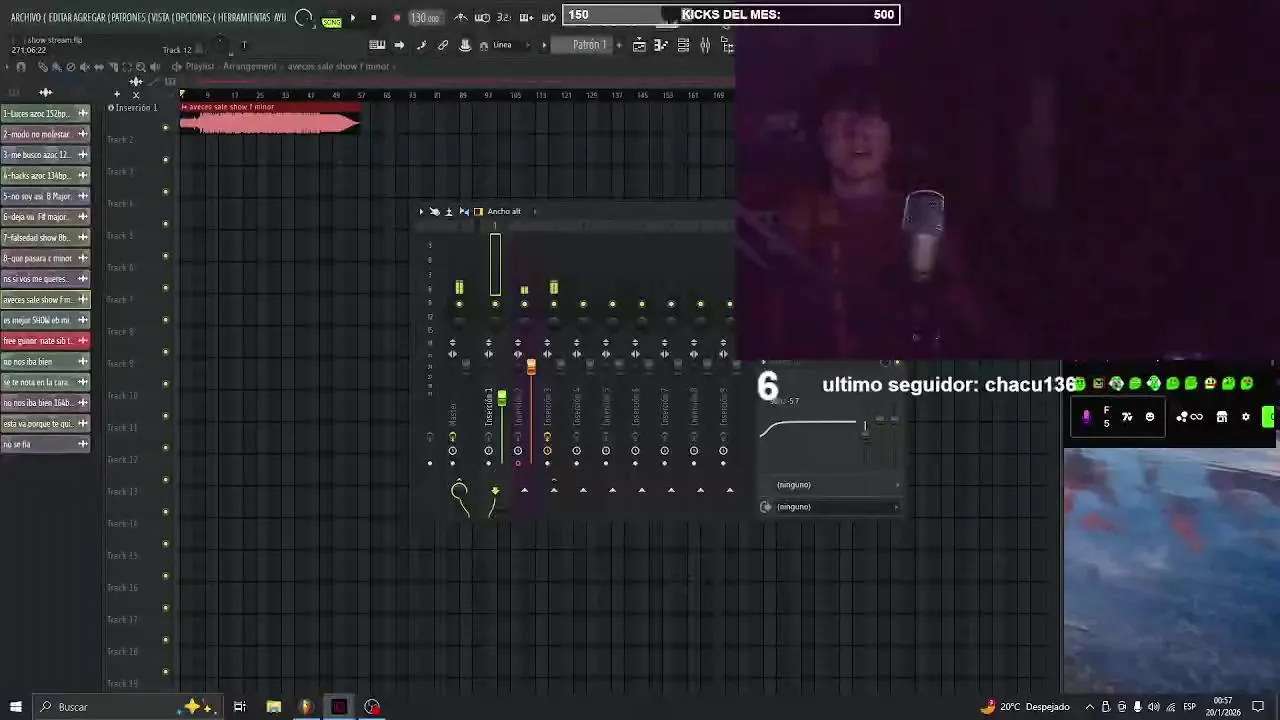
Task: Mute playlist Track 8 with its green dot
Action: pyautogui.click(x=166, y=351)
